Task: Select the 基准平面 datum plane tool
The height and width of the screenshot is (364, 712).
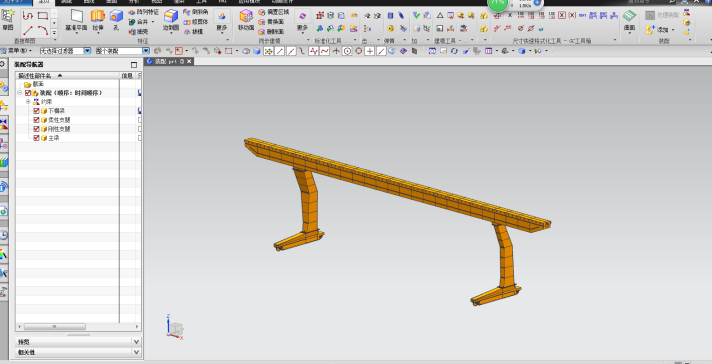Action: [76, 20]
